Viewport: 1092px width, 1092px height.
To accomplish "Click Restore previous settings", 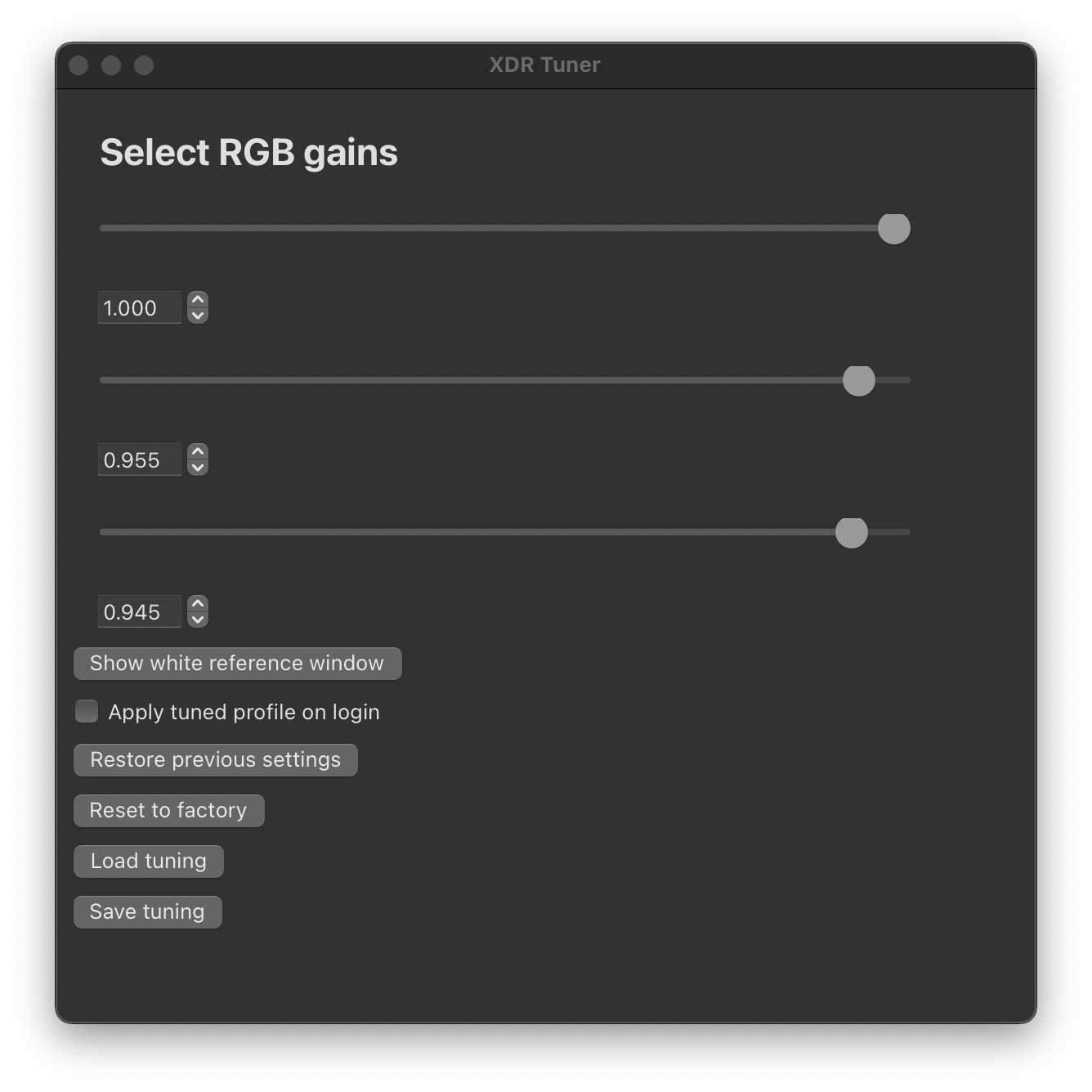I will point(215,759).
